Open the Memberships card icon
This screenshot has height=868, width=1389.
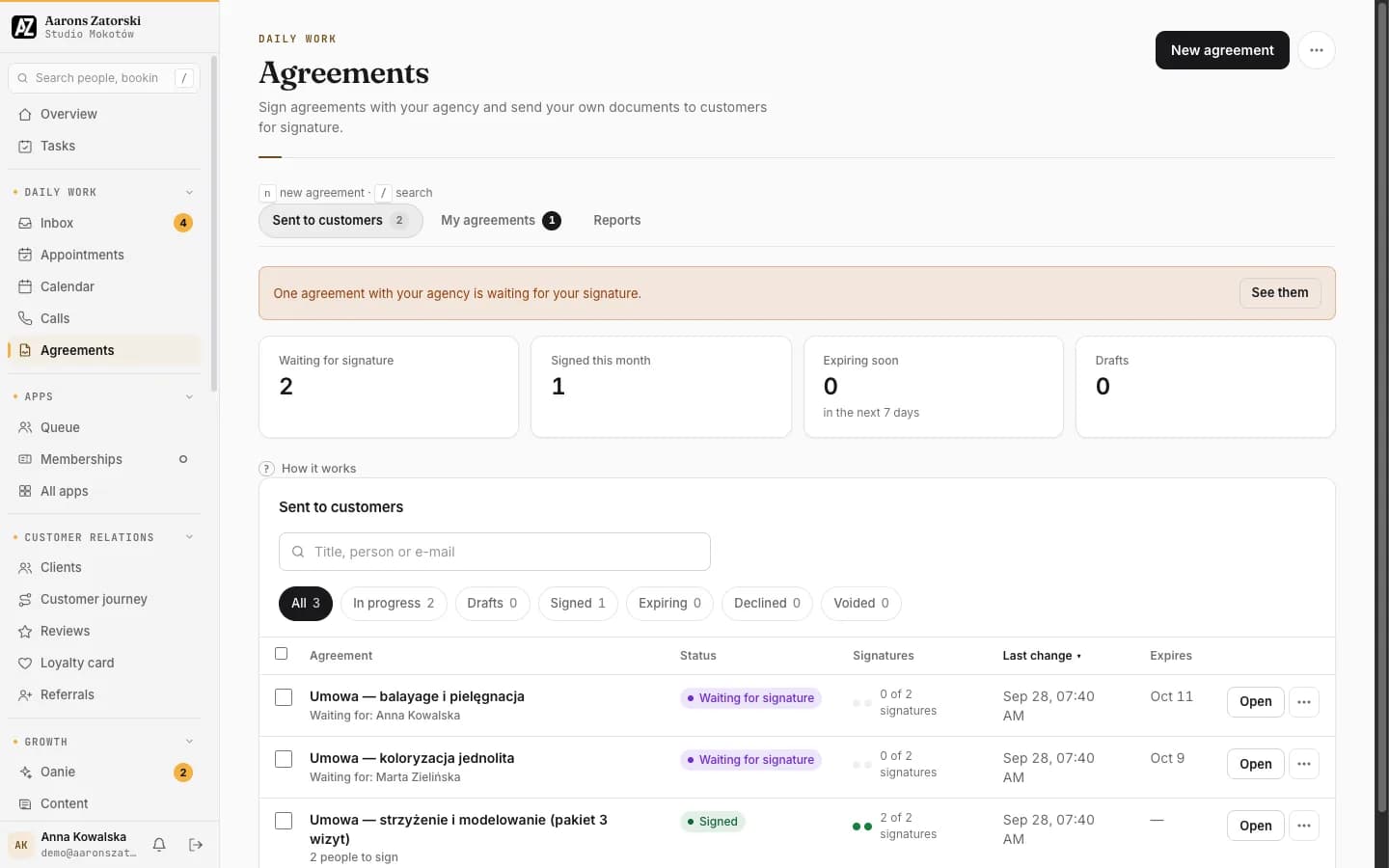pos(25,460)
